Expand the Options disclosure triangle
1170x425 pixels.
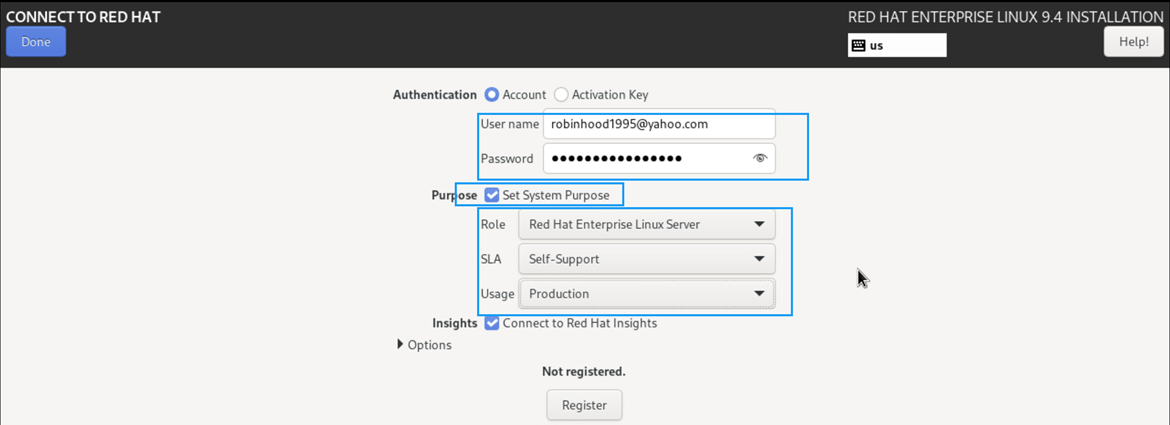[x=401, y=344]
